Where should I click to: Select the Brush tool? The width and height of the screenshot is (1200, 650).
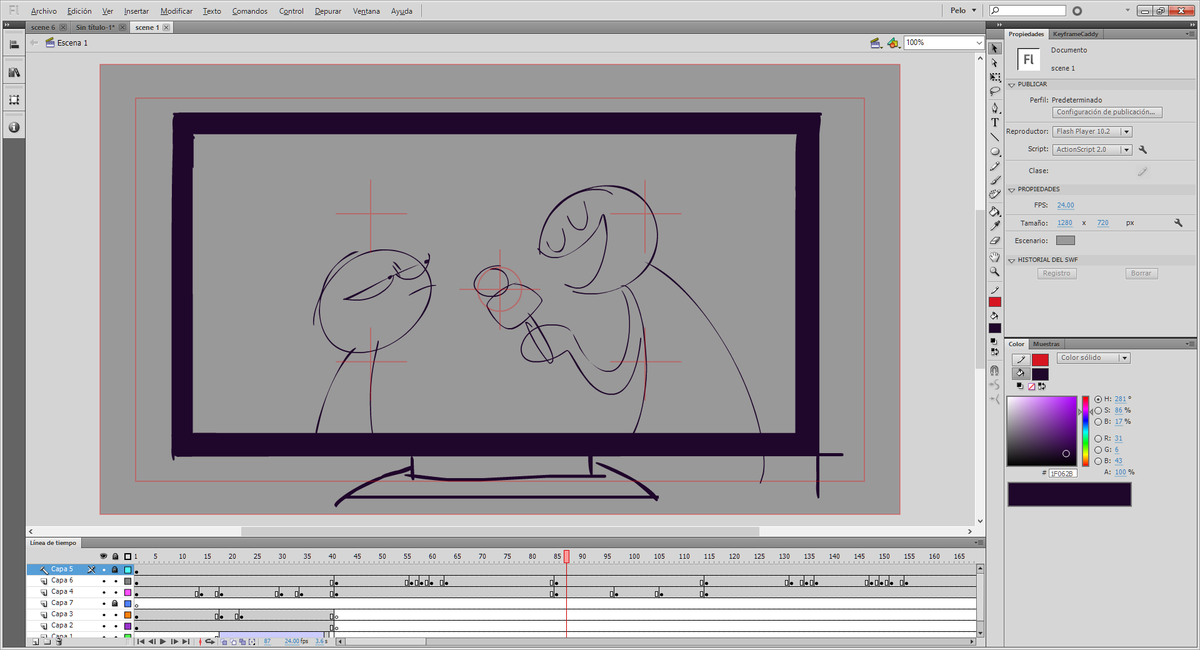pos(994,181)
